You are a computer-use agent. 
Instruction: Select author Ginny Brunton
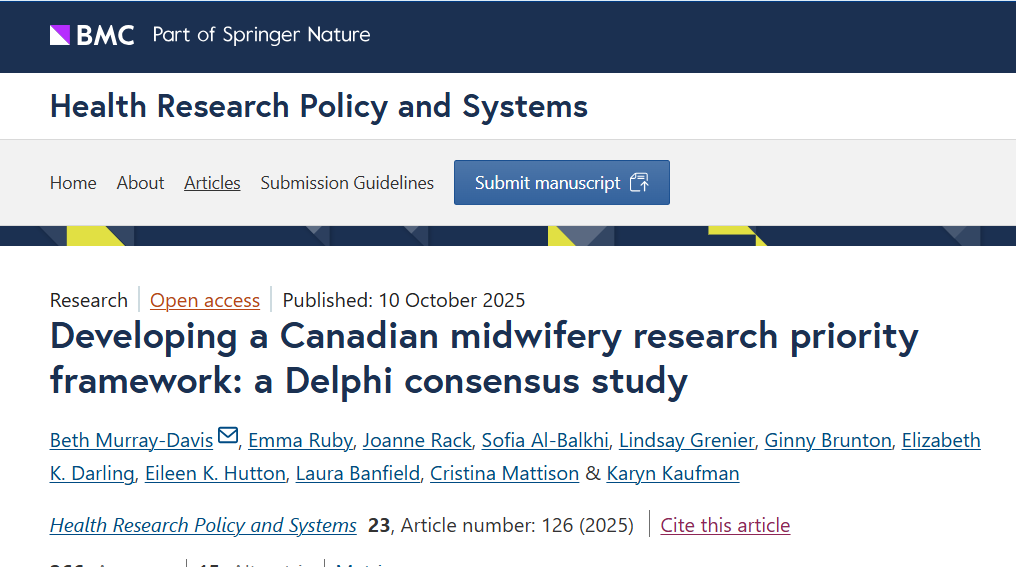coord(826,441)
